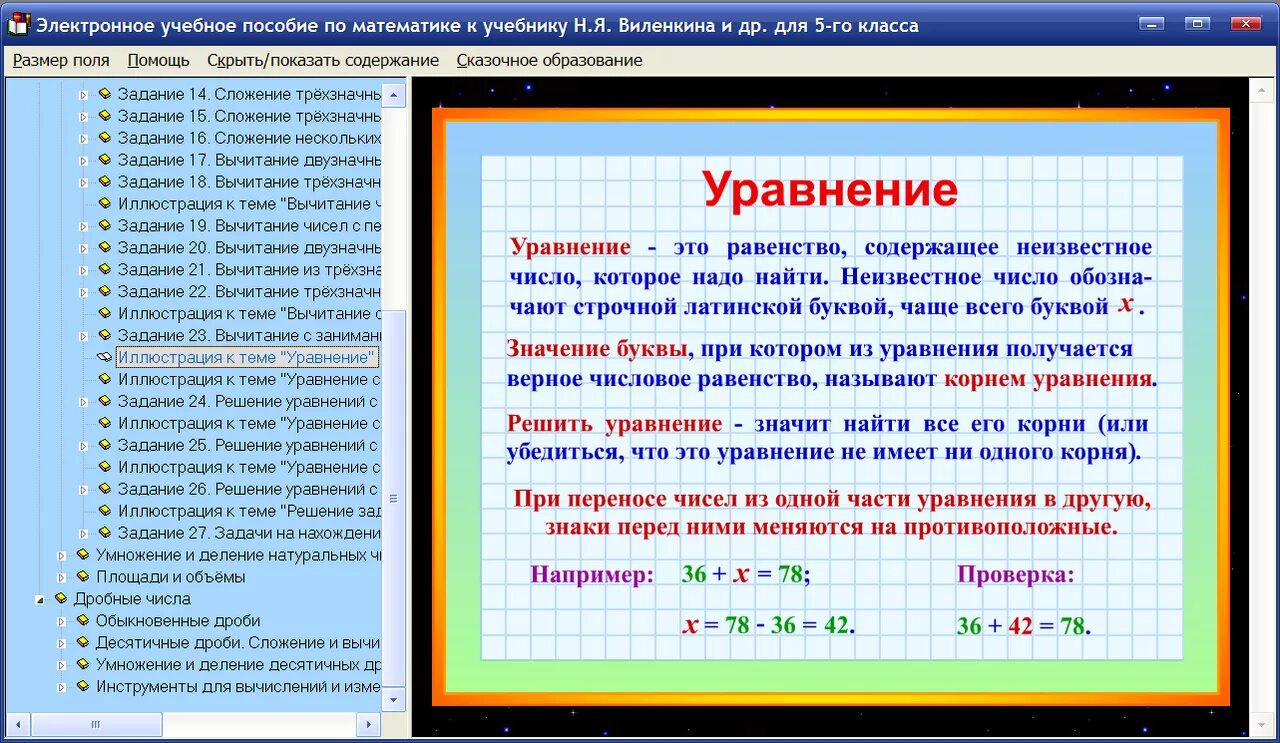
Task: Select Задание 26. Решение уравнений row
Action: [x=250, y=490]
